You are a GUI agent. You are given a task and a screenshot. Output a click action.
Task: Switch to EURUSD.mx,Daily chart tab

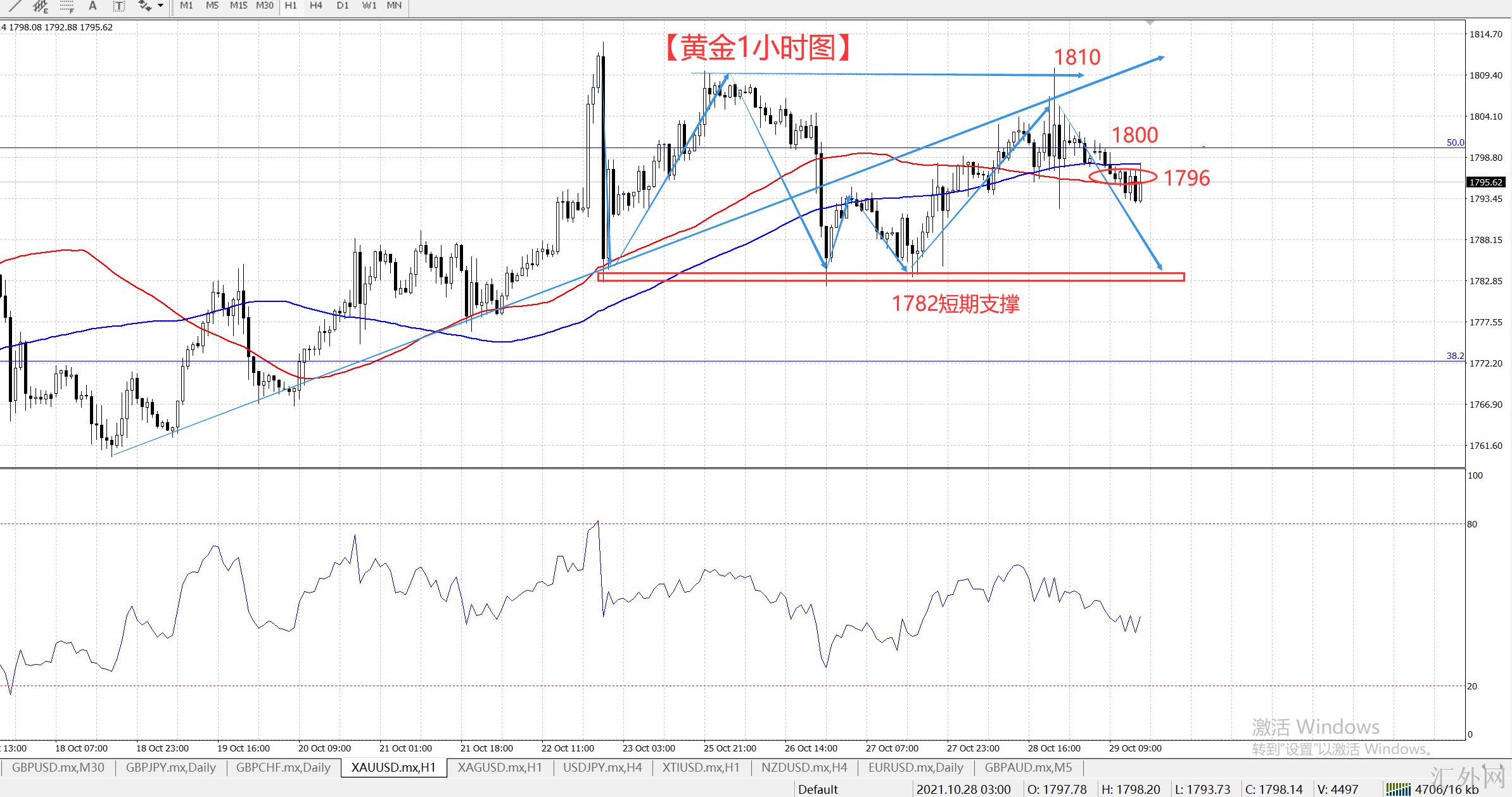915,768
